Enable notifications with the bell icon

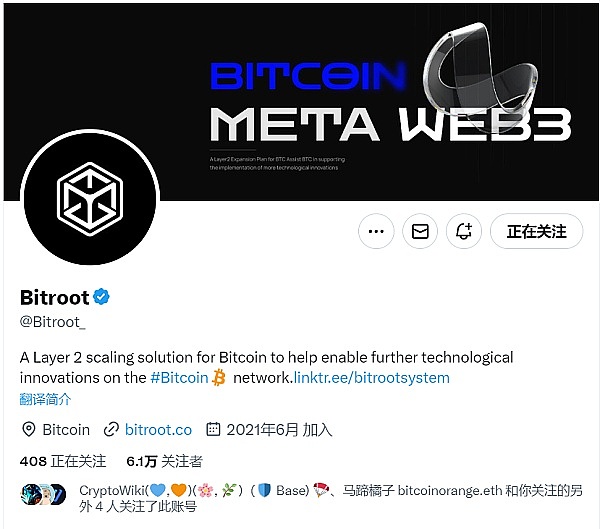point(464,231)
